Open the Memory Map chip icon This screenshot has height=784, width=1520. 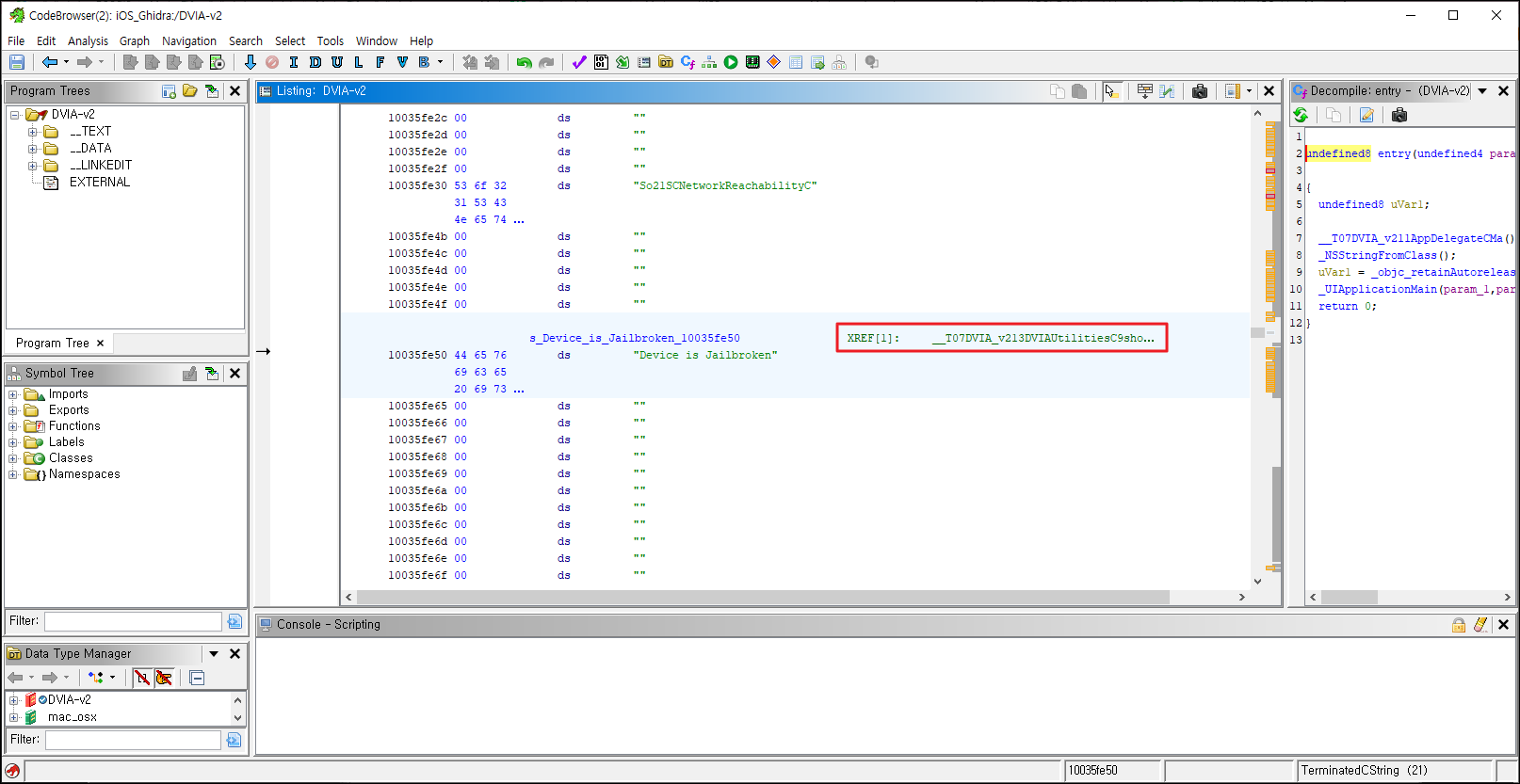click(x=752, y=62)
